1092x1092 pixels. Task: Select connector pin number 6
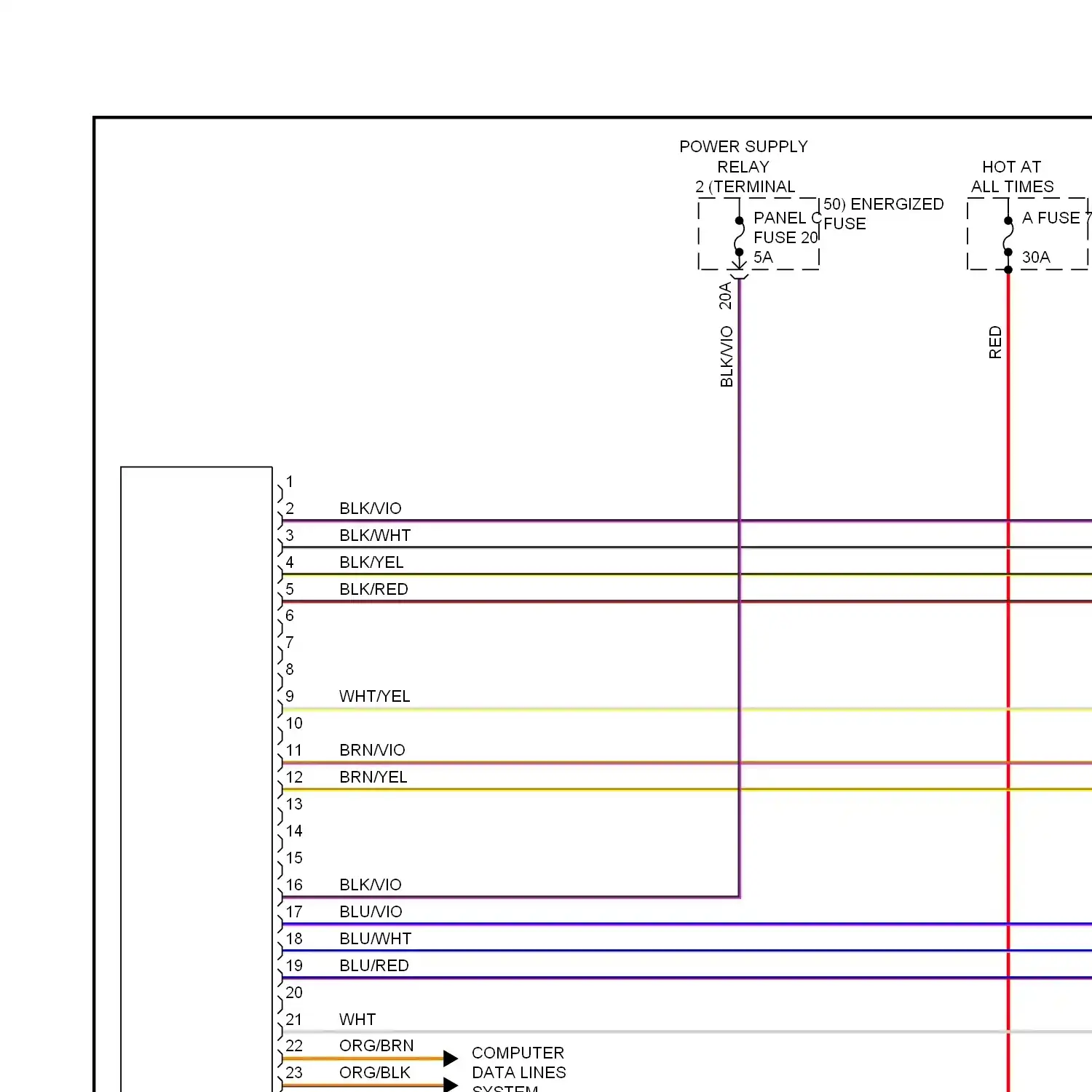click(x=290, y=615)
